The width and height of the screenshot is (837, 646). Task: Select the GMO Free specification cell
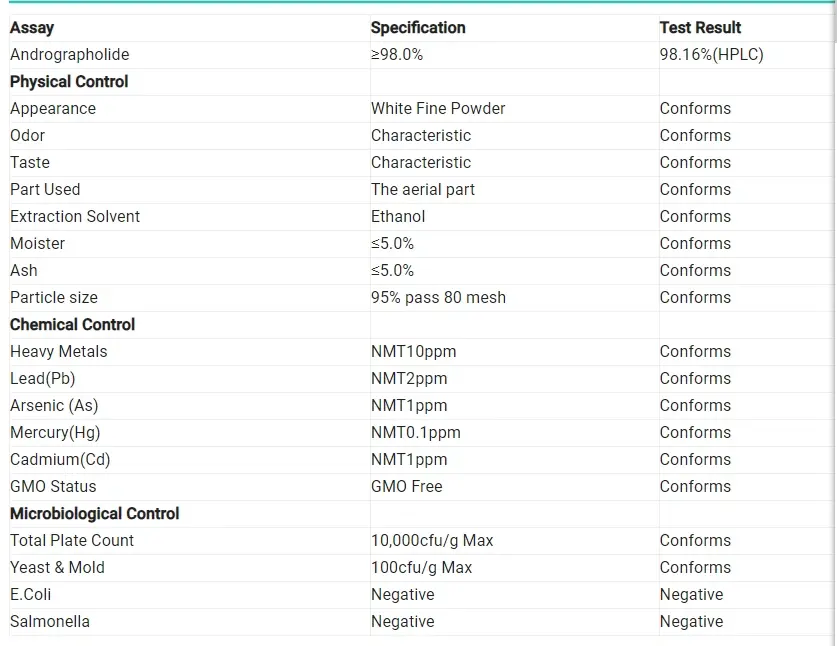point(406,487)
